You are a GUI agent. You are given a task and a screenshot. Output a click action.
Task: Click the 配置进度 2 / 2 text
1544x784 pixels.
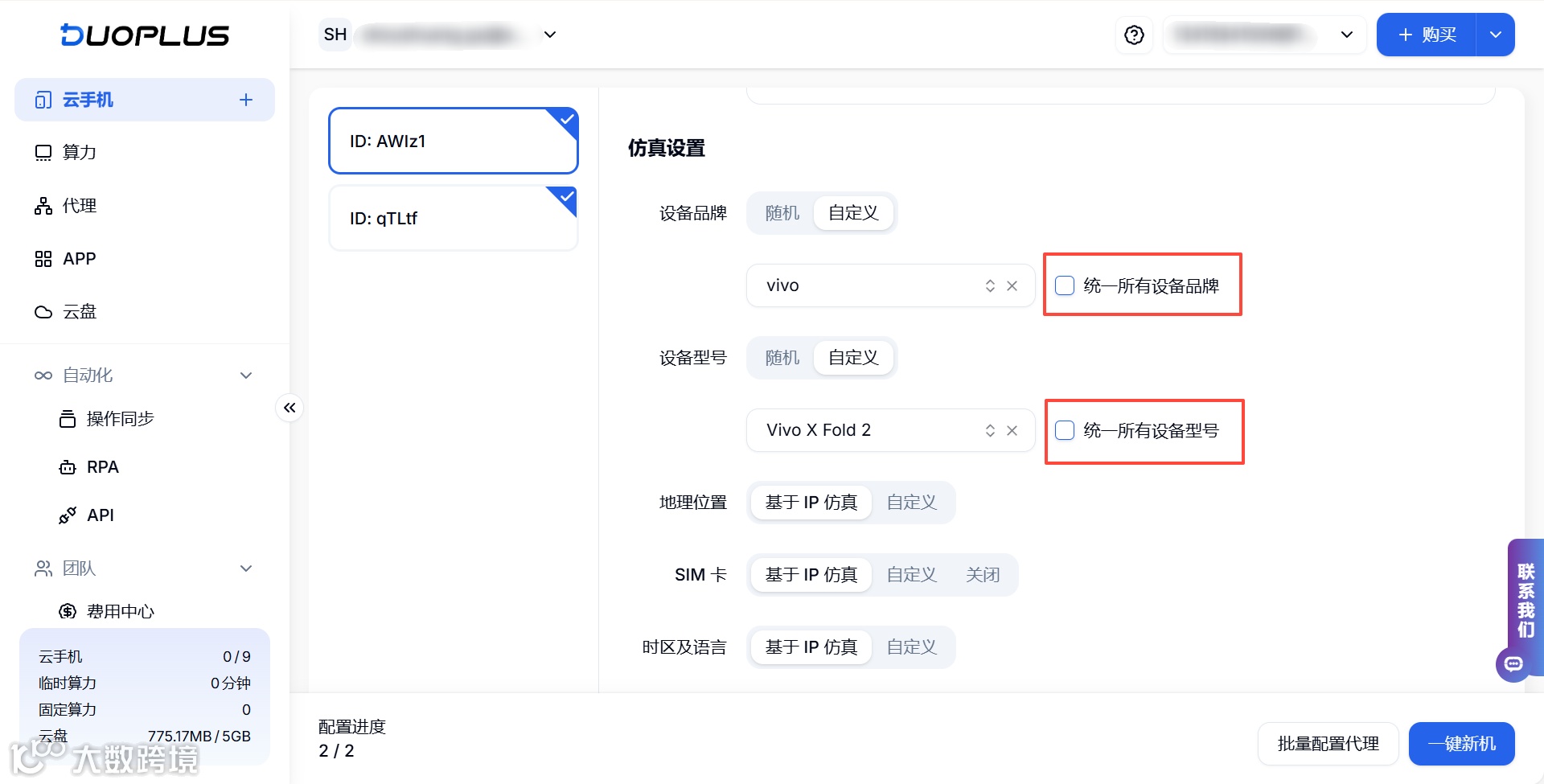(x=352, y=739)
